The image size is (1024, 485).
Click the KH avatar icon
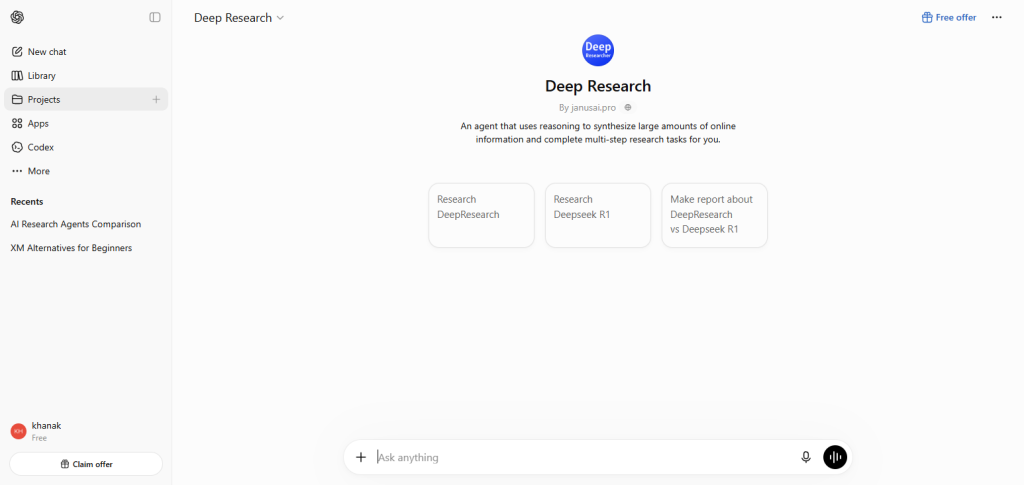point(18,431)
